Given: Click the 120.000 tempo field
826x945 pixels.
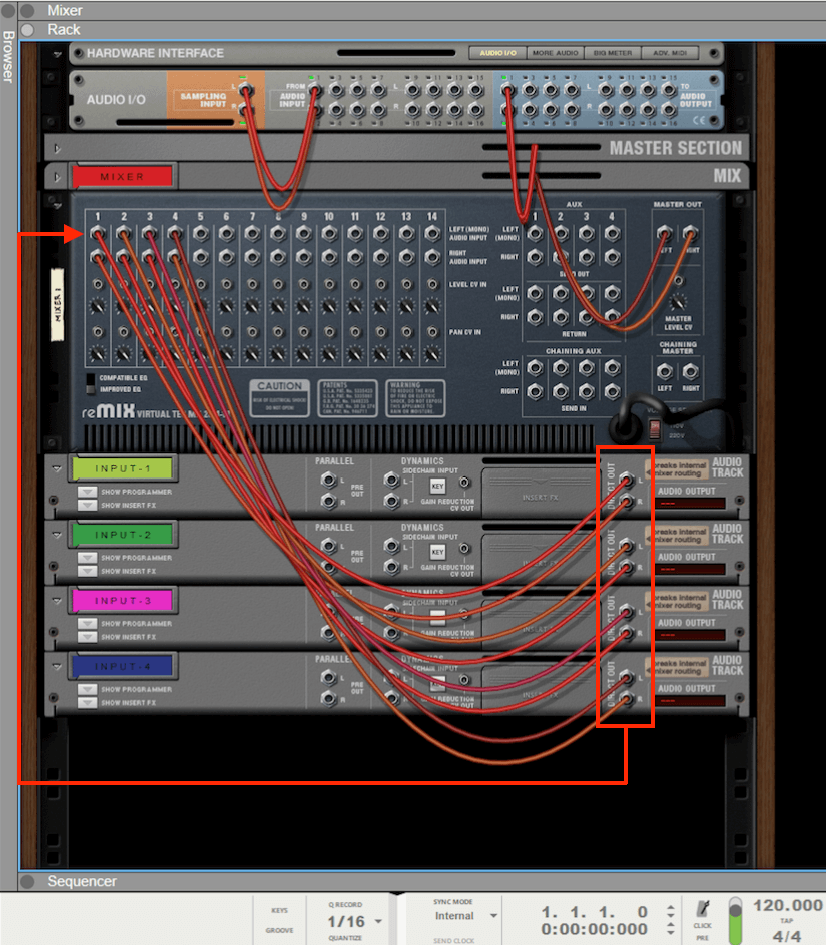Looking at the screenshot, I should 787,905.
